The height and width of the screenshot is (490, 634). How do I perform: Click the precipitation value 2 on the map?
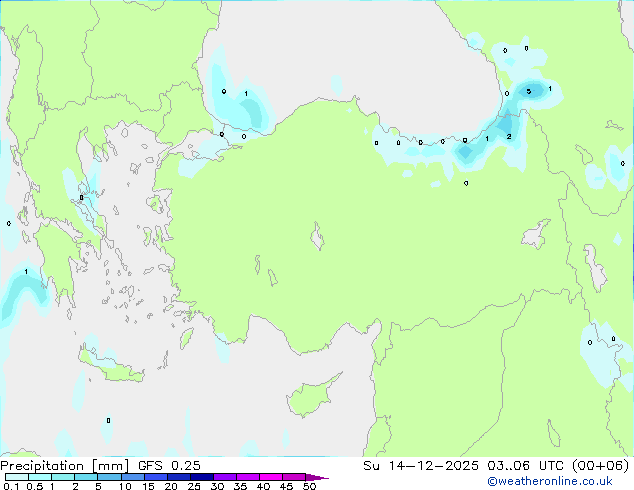pyautogui.click(x=509, y=136)
